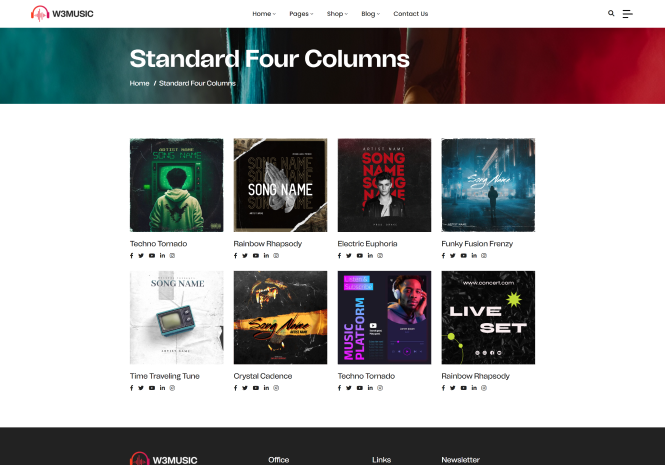Open the hamburger sidebar menu icon
The width and height of the screenshot is (665, 465).
pos(627,14)
